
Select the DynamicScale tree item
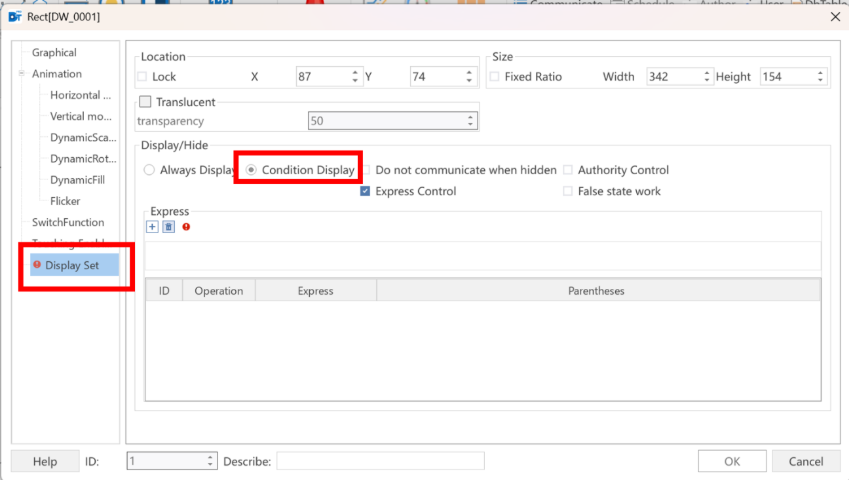tap(83, 137)
